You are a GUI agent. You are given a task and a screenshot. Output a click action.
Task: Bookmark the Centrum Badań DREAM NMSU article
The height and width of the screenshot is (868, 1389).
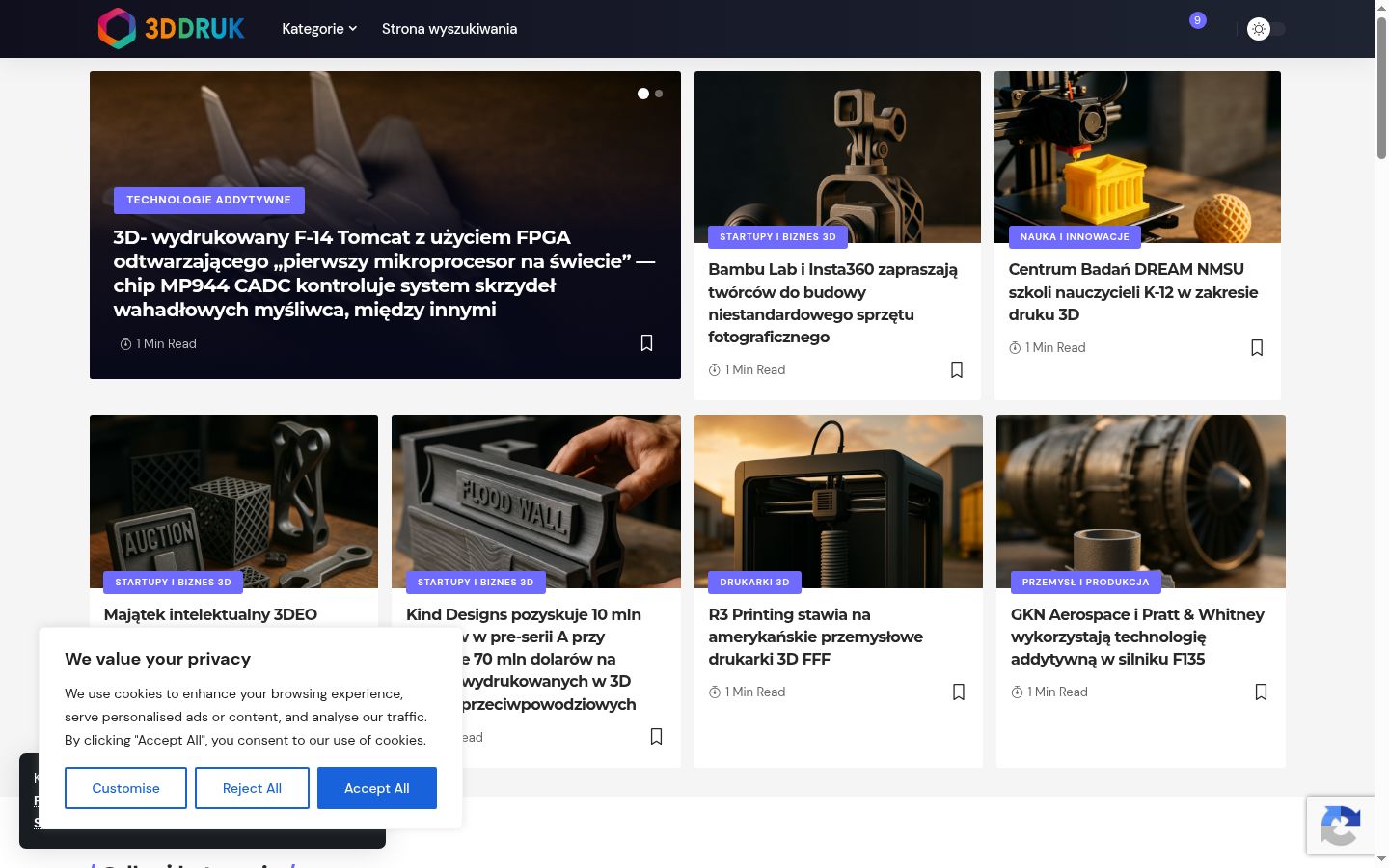pyautogui.click(x=1257, y=347)
